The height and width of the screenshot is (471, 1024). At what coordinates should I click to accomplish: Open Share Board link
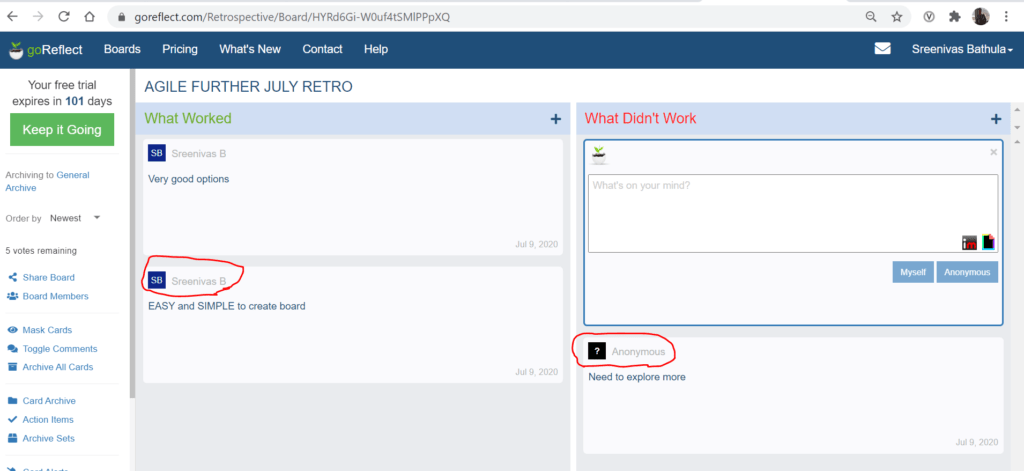(x=48, y=278)
